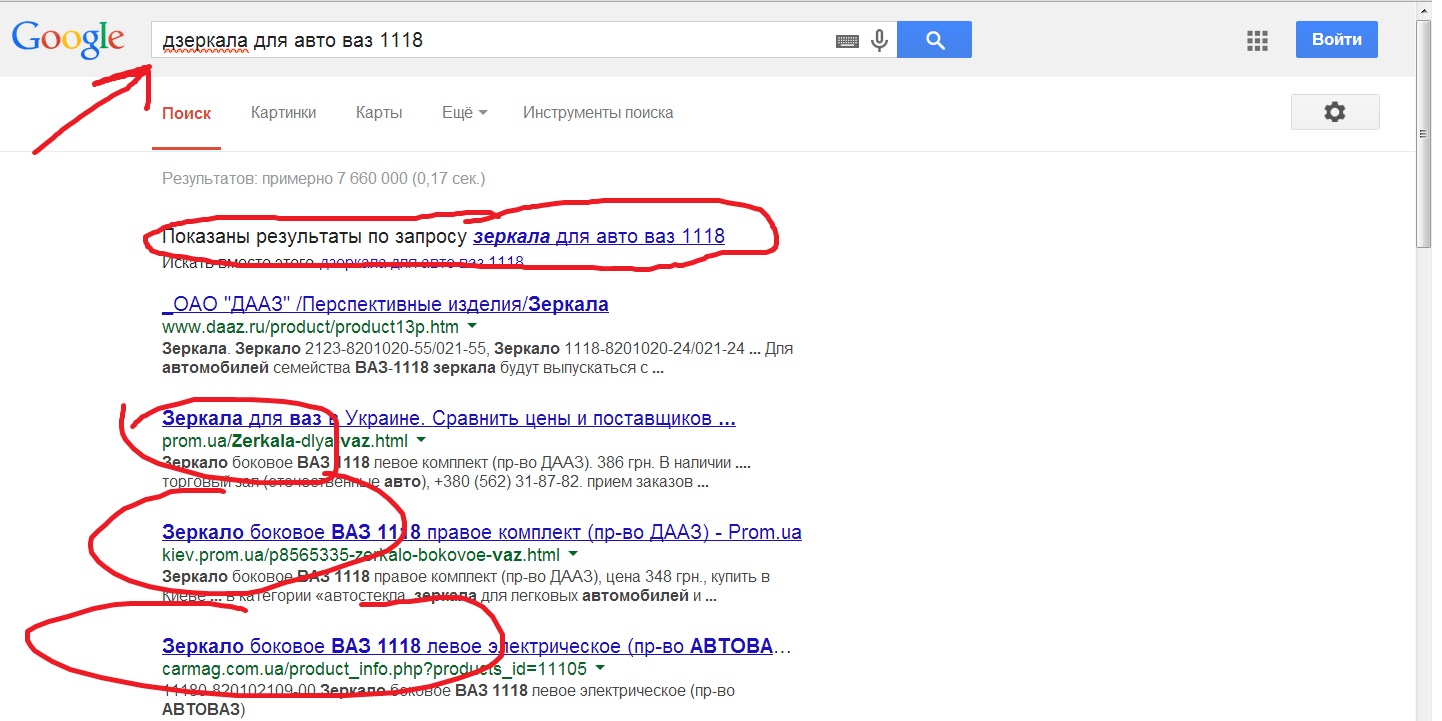Open the settings gear button

pos(1335,112)
